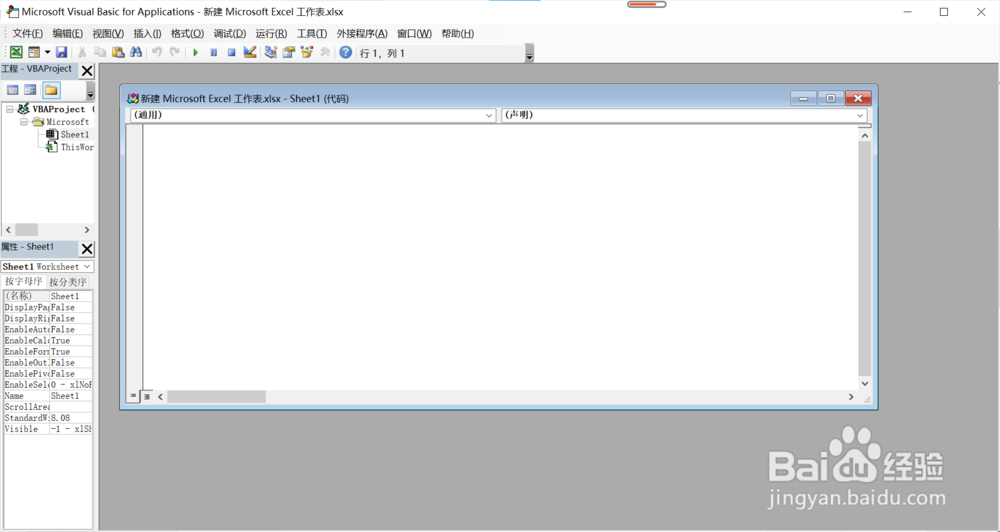Open the Insert object dropdown arrow in toolbar

pyautogui.click(x=47, y=52)
